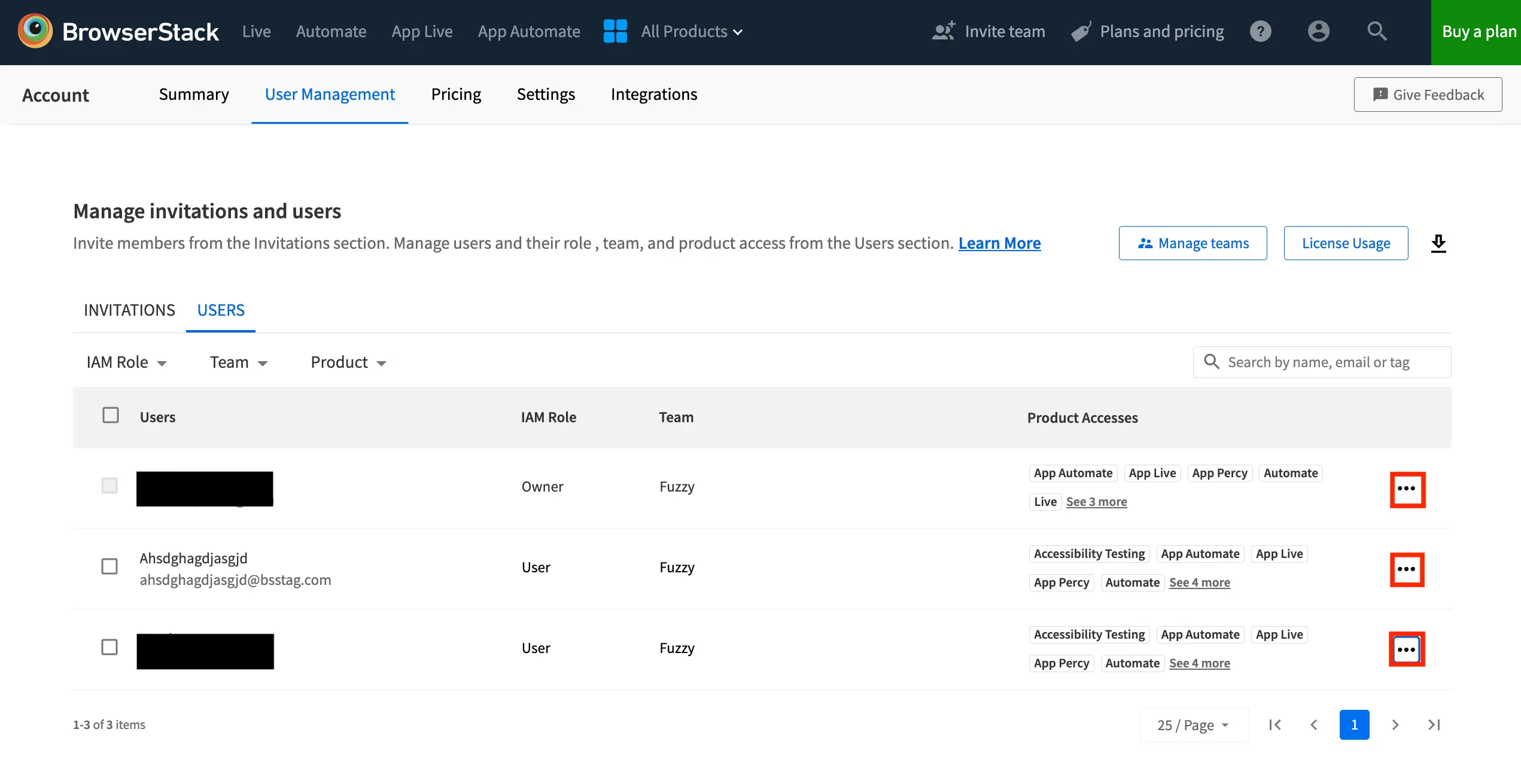Open the 25 / Page size dropdown
The image size is (1521, 784).
1193,725
